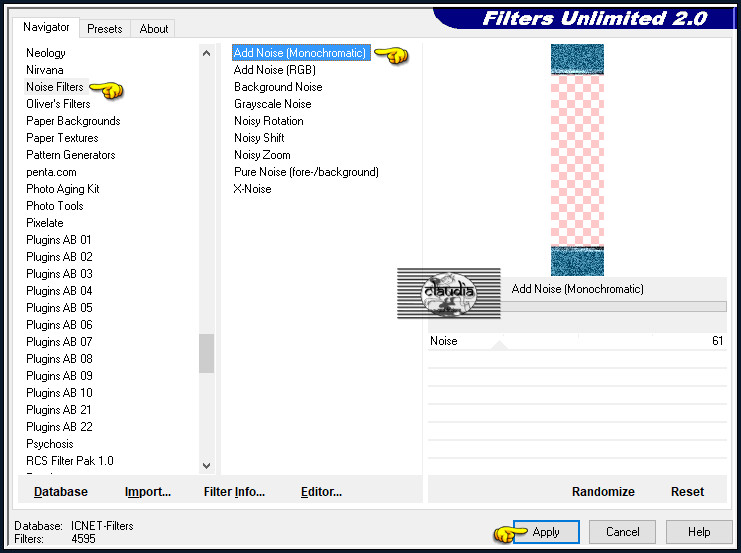Click scroll-up arrow of category list
Viewport: 741px width, 553px height.
207,53
